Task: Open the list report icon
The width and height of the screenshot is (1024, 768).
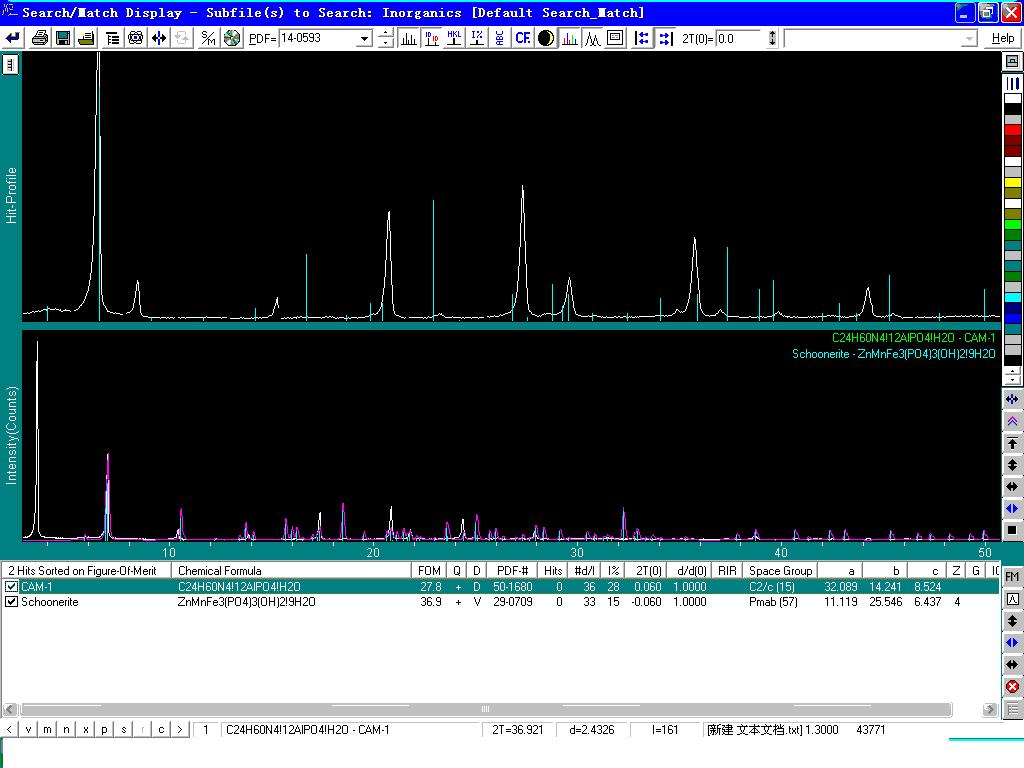Action: (113, 39)
